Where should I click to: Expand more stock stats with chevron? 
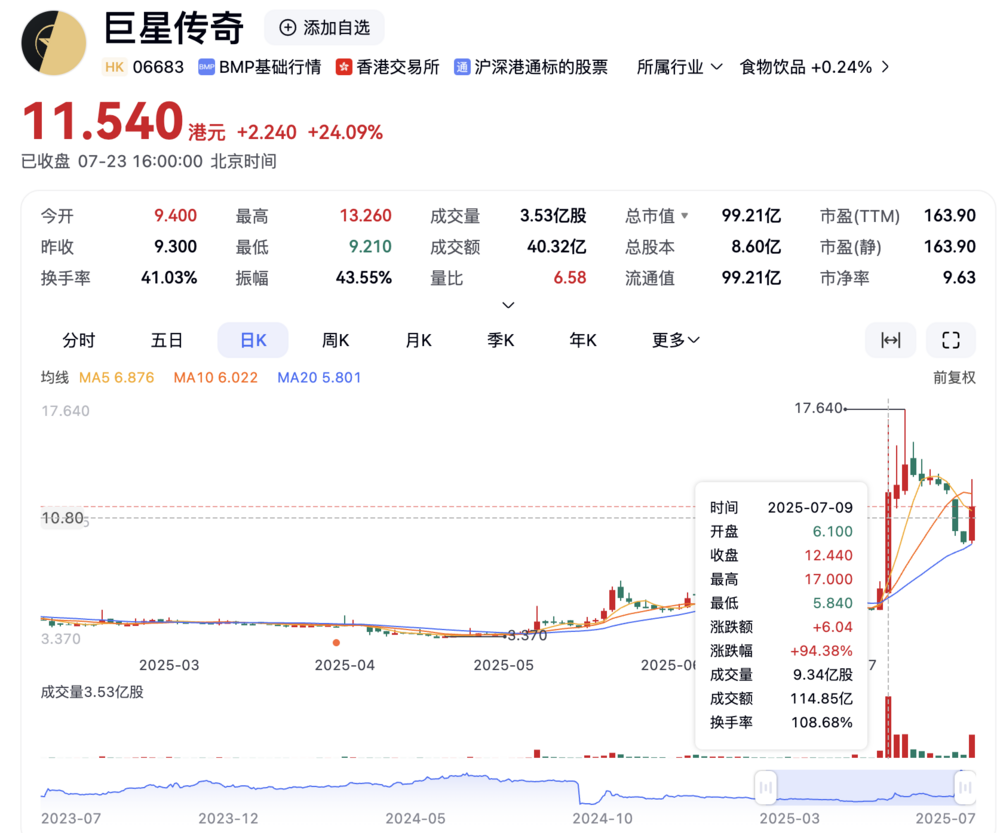tap(508, 305)
